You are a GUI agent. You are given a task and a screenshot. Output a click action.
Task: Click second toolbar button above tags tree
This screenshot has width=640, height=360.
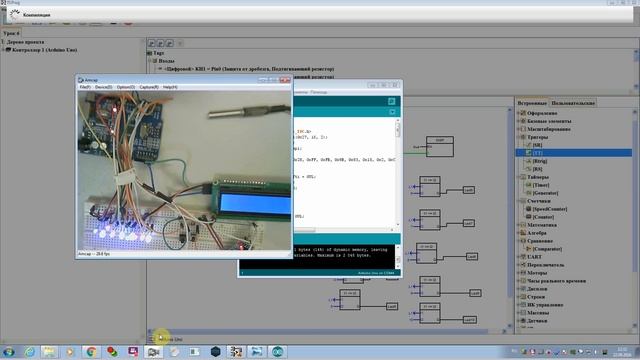tap(160, 43)
